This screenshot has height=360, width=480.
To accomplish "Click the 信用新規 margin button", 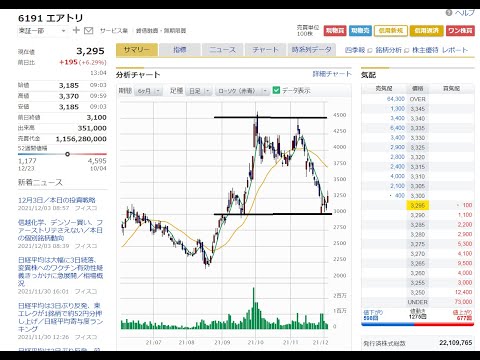I will pyautogui.click(x=391, y=31).
